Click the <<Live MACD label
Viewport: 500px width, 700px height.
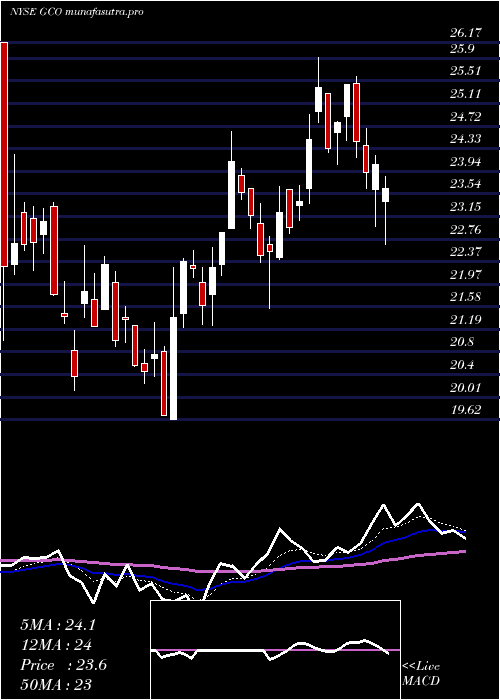[421, 674]
